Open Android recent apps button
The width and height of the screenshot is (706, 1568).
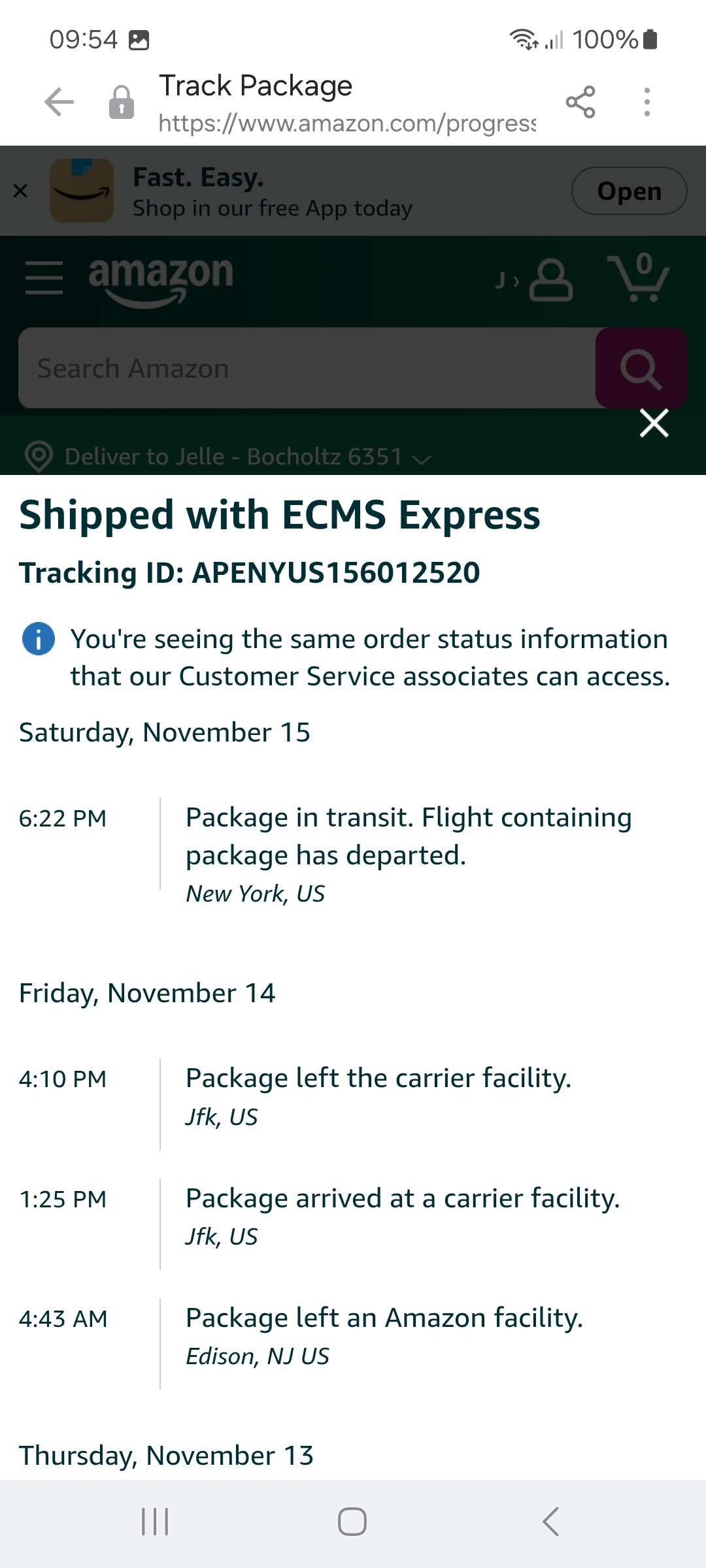(x=155, y=1522)
